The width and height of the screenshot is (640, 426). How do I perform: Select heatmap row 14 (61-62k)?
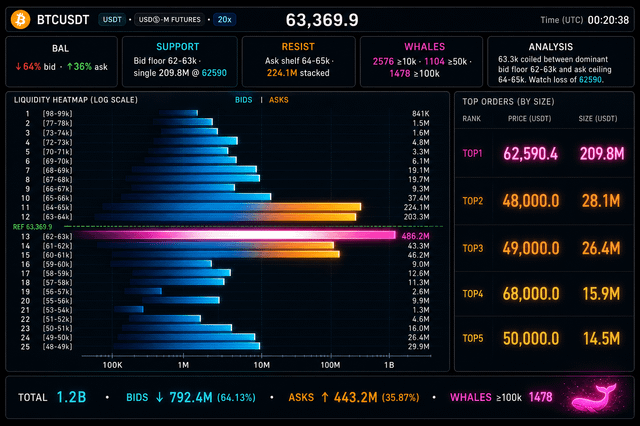pos(227,246)
